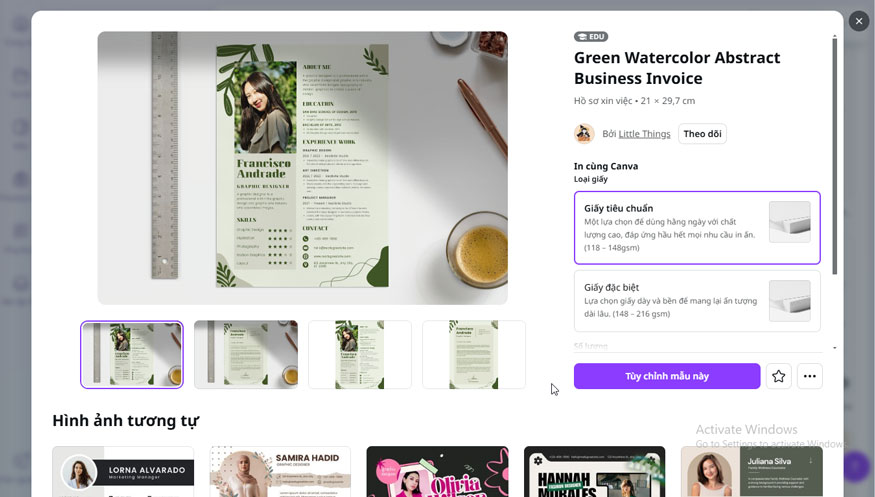Screen dimensions: 875x497
Task: Click the side panel scrollbar
Action: click(x=835, y=156)
